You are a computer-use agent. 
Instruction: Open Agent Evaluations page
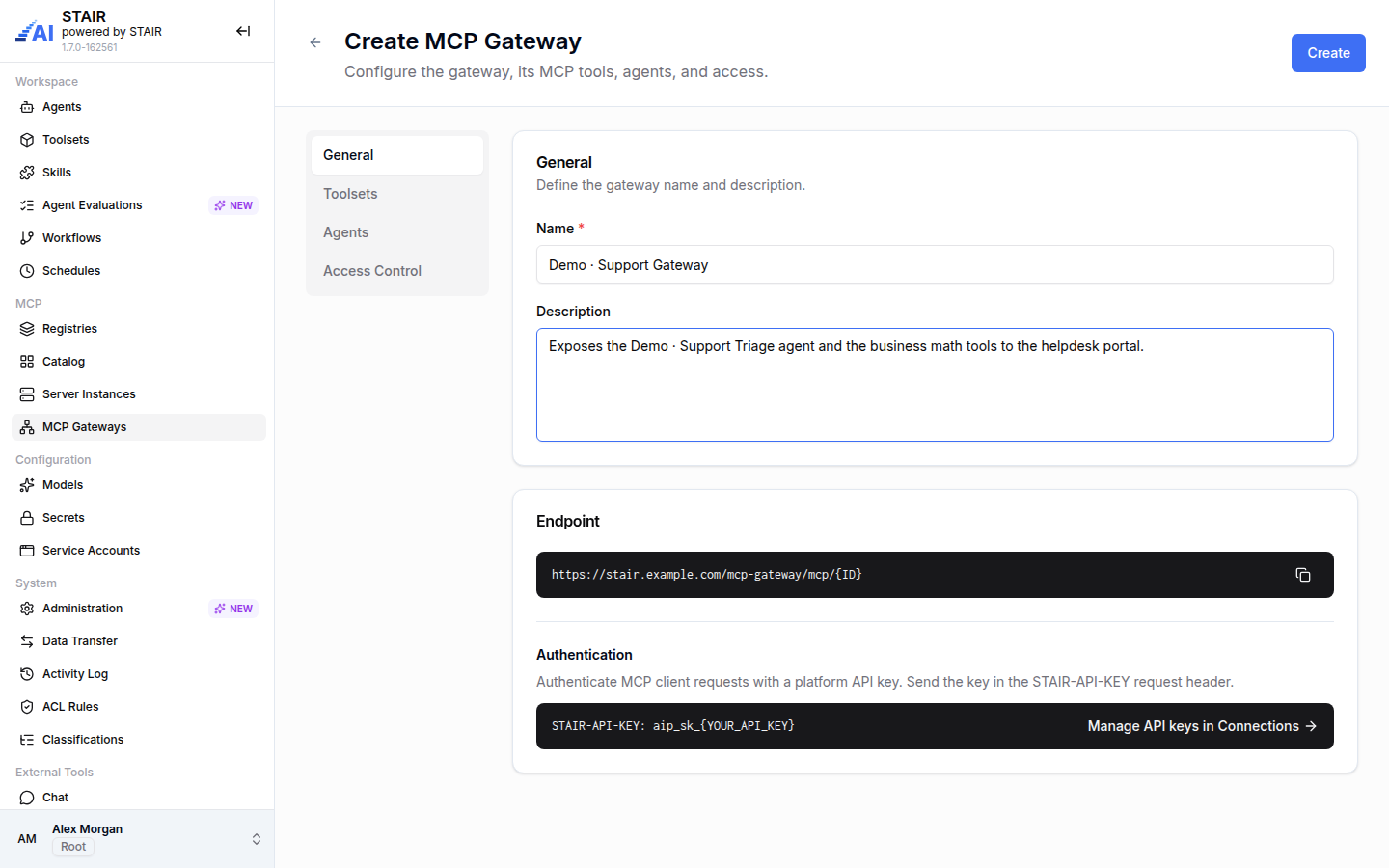pos(139,205)
